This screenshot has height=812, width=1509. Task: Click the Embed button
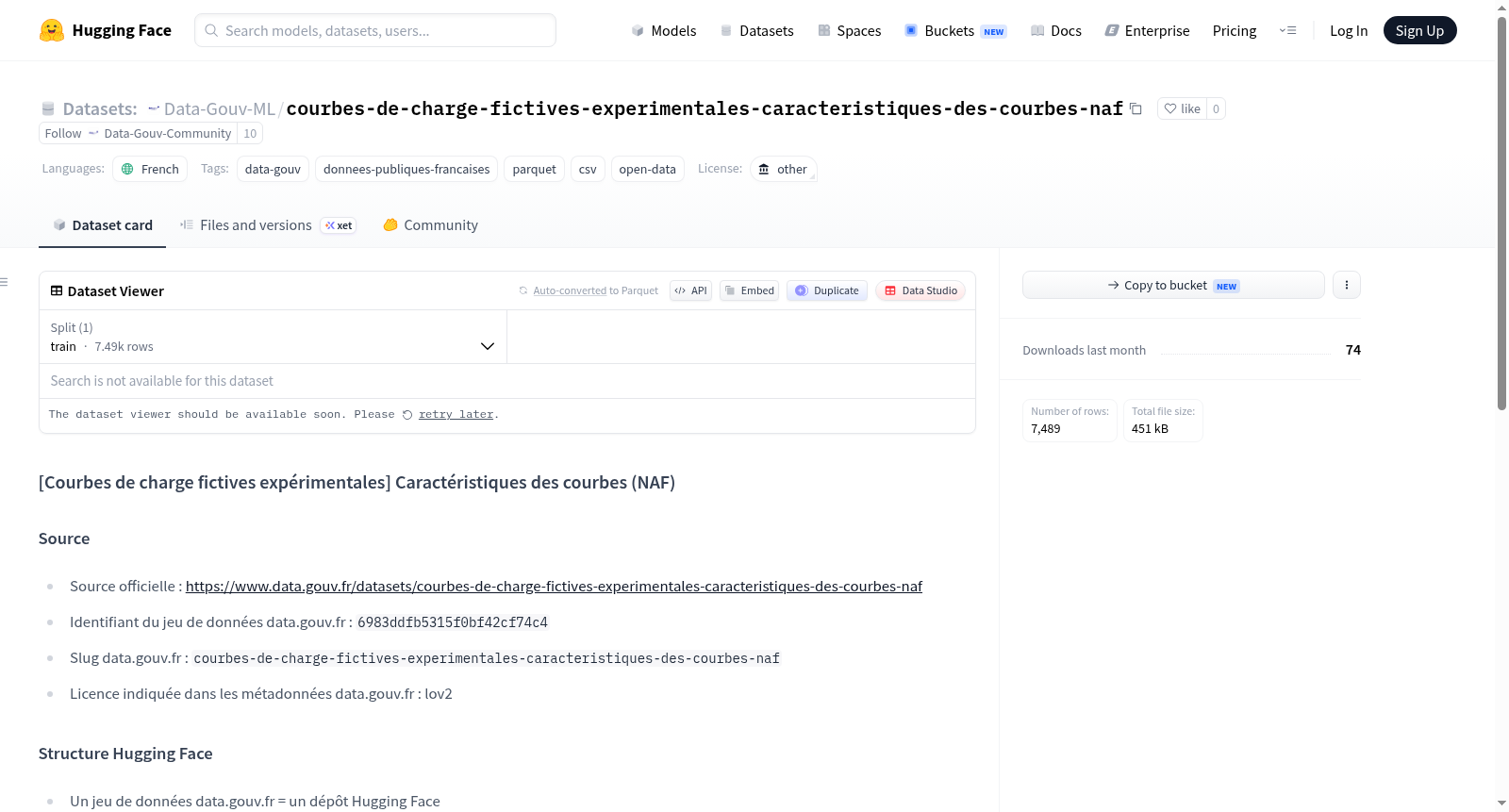749,290
